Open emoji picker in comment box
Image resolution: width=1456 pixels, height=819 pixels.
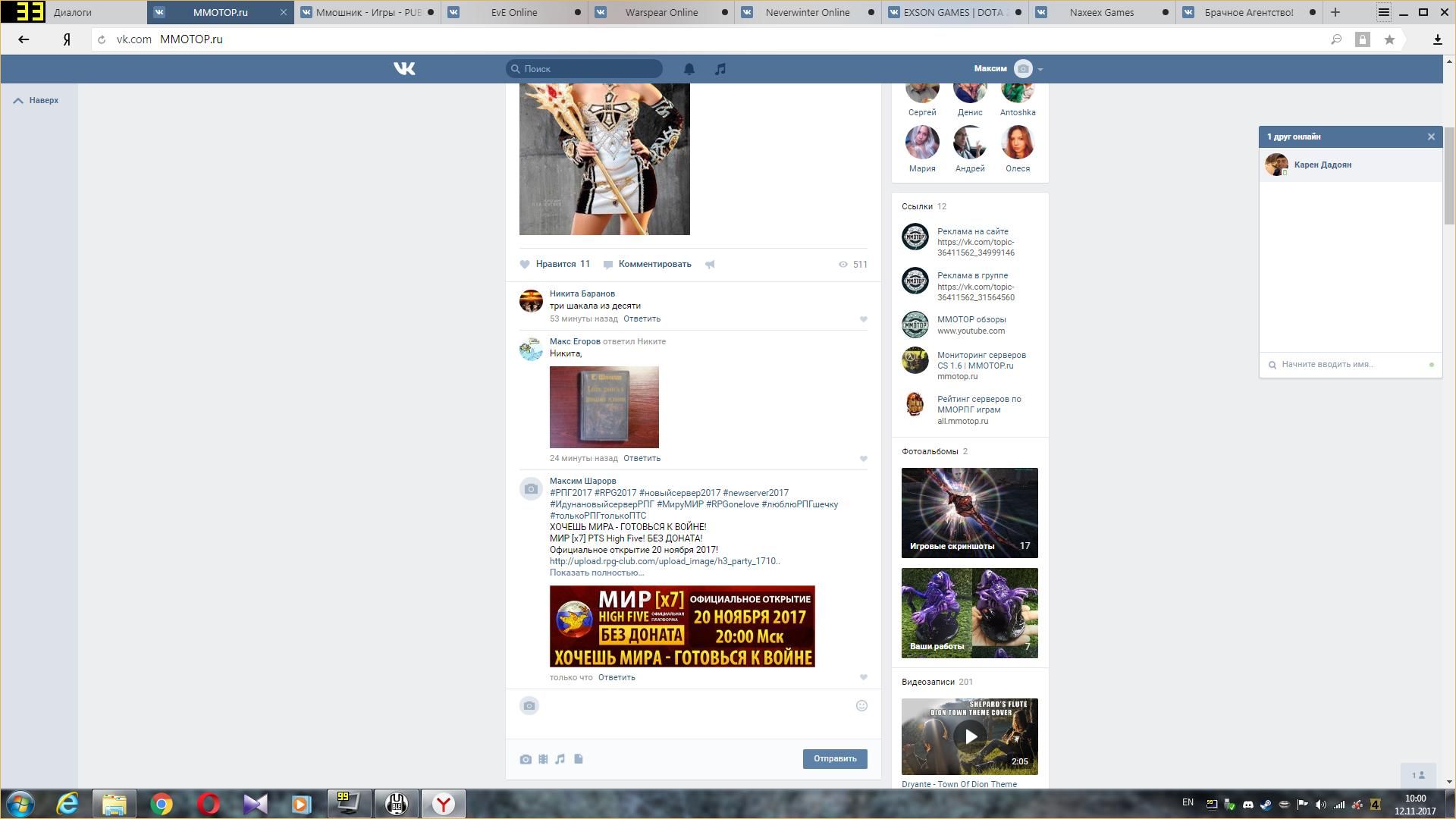click(861, 706)
